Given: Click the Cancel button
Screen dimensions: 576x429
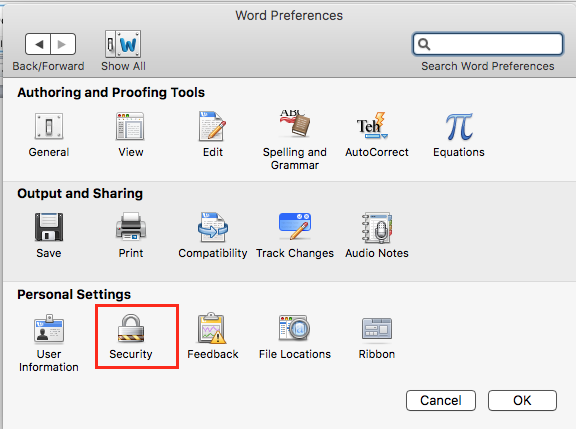Looking at the screenshot, I should [441, 400].
